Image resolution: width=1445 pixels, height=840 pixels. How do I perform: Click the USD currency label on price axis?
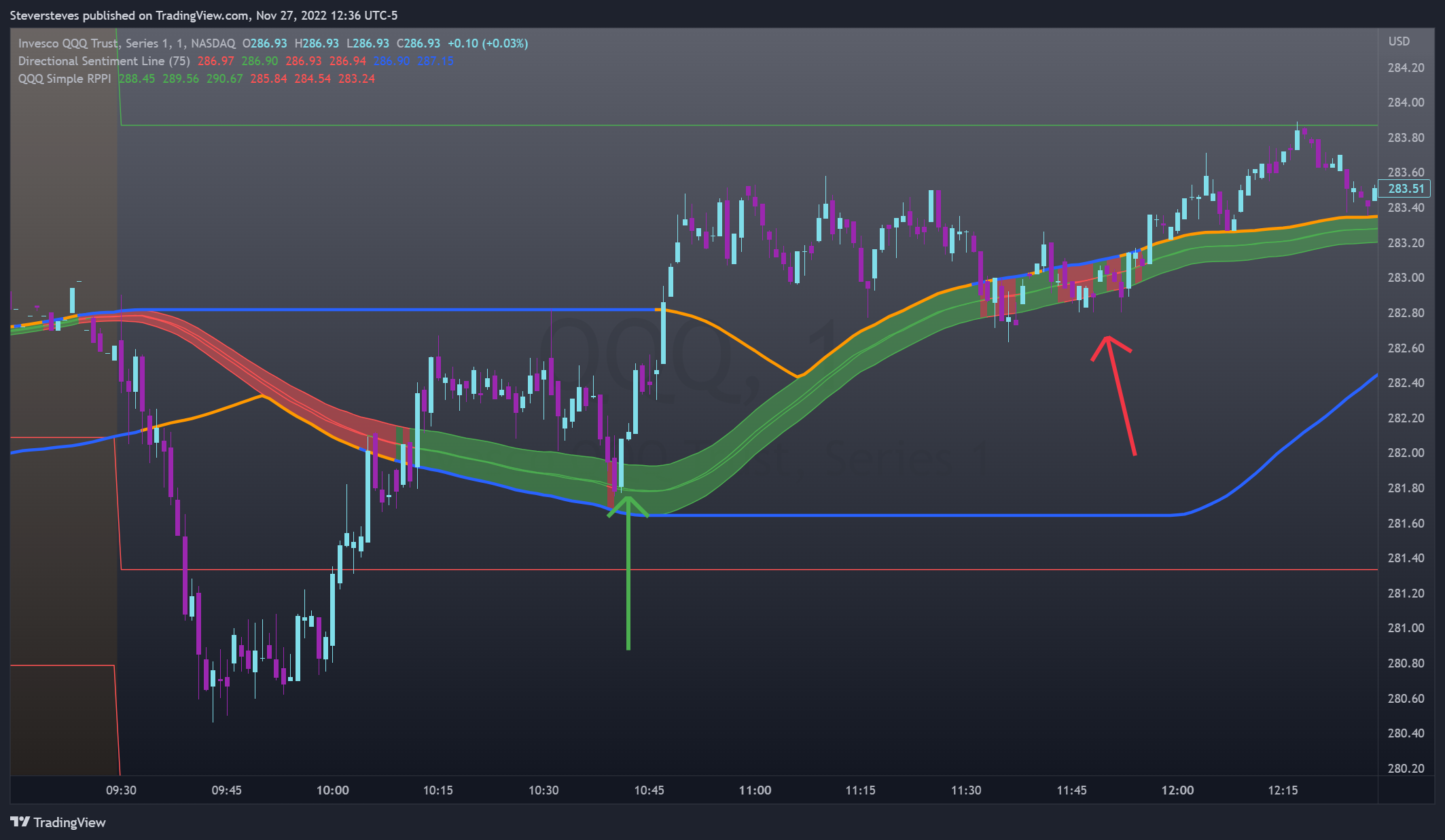(x=1399, y=41)
